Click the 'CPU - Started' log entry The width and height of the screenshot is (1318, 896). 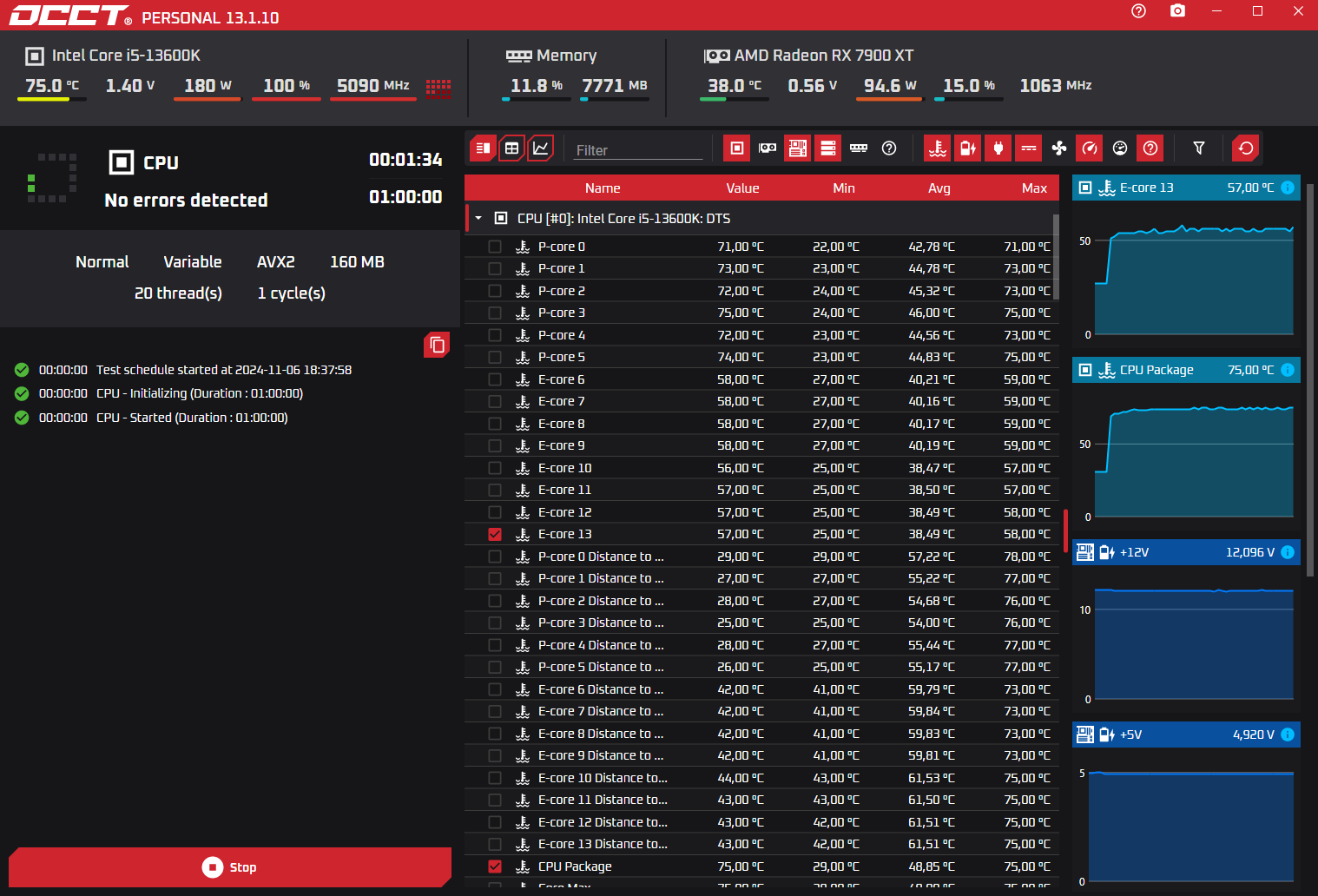pyautogui.click(x=192, y=418)
